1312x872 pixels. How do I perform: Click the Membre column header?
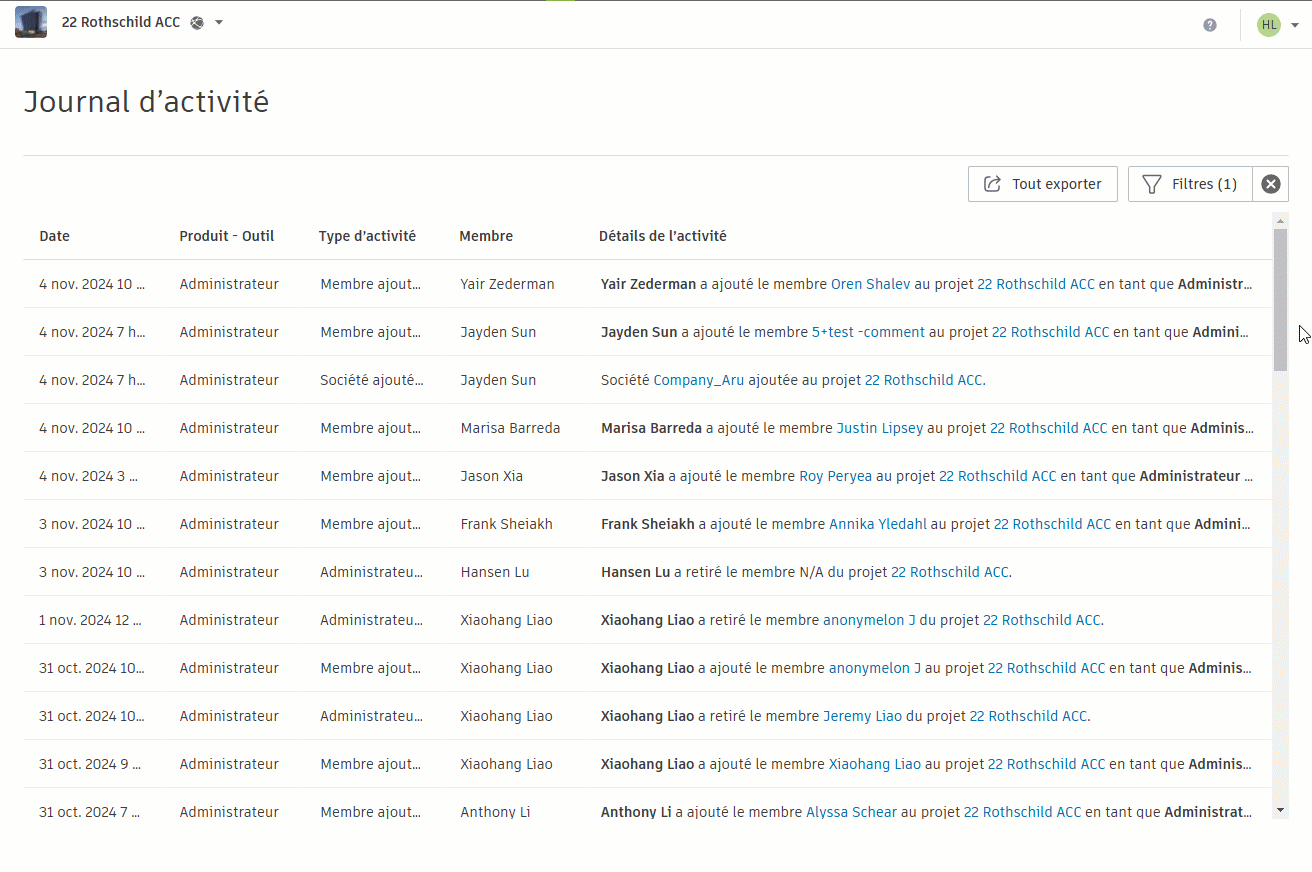(x=486, y=236)
